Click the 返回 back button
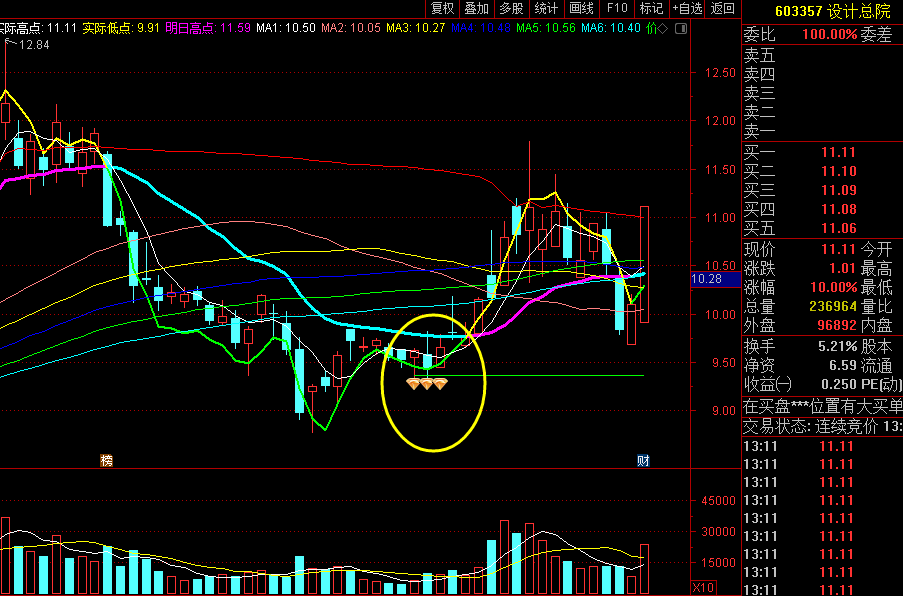Viewport: 903px width, 596px height. click(x=722, y=8)
